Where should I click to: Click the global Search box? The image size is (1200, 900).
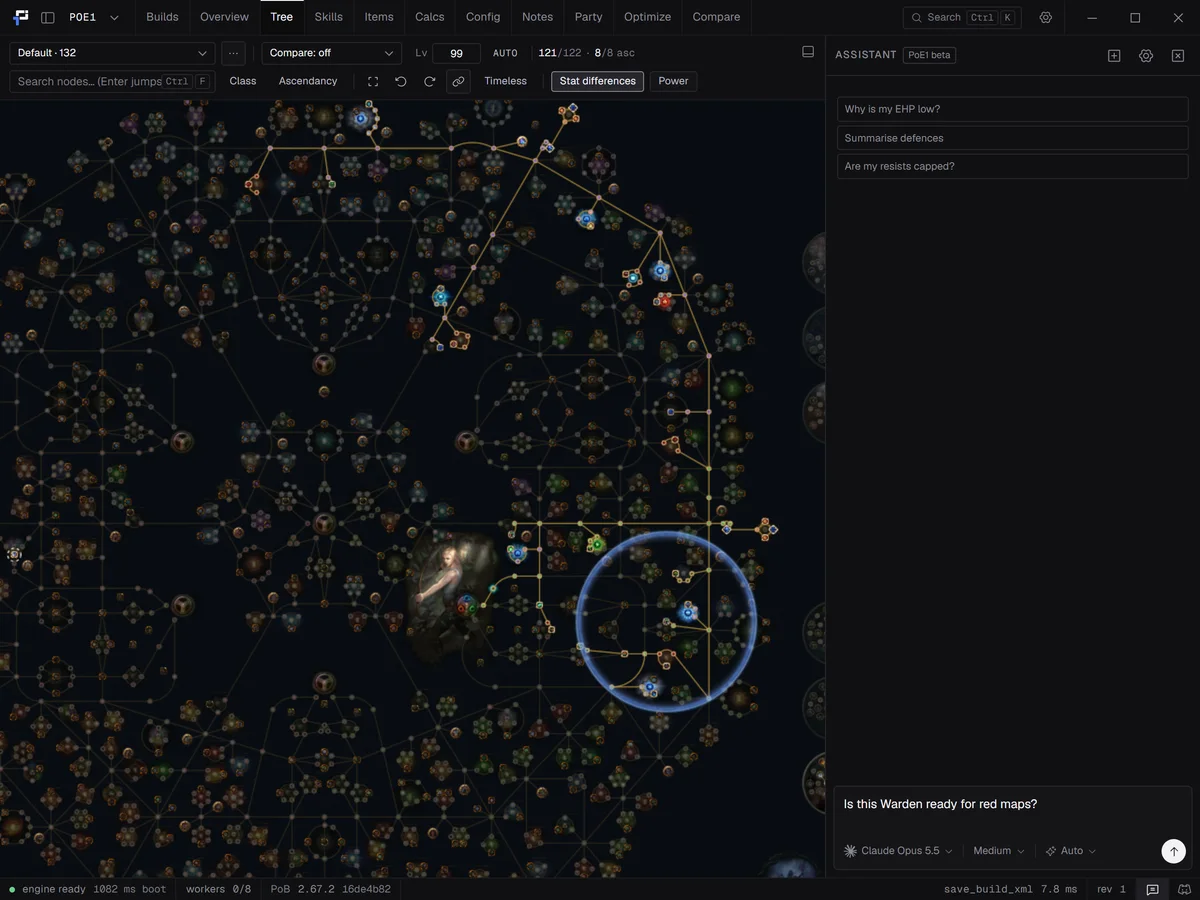click(962, 17)
